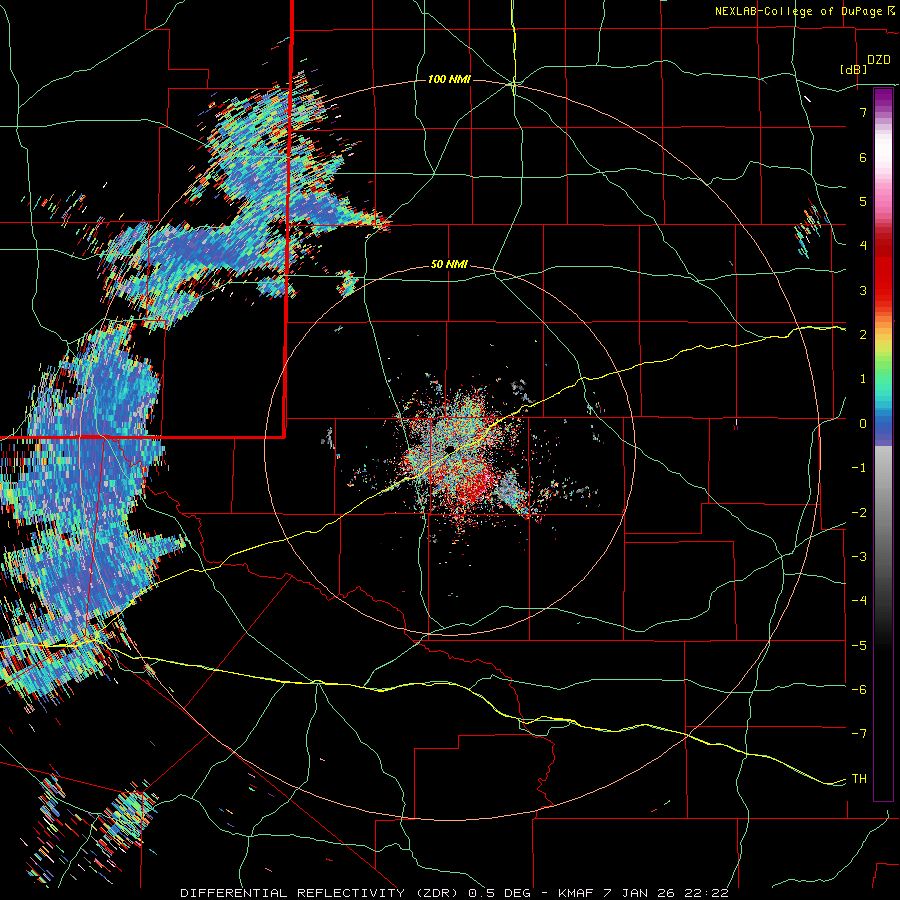Click the ZDR color scale bar
The width and height of the screenshot is (900, 900).
click(x=883, y=444)
